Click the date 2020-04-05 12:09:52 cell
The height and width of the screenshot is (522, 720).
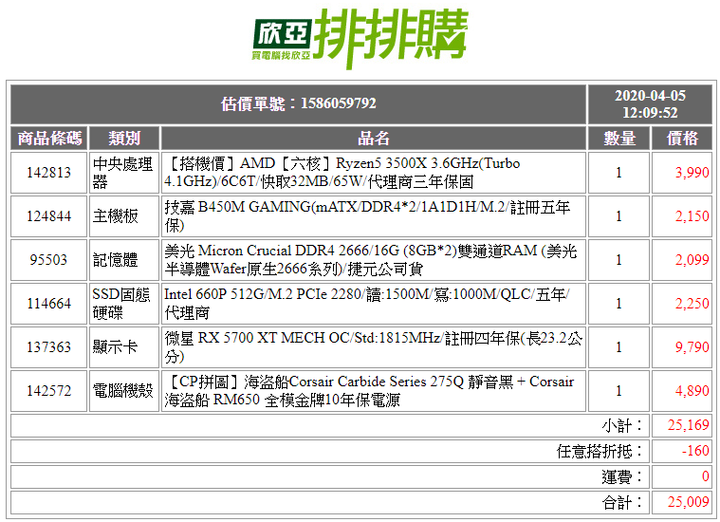coord(650,104)
